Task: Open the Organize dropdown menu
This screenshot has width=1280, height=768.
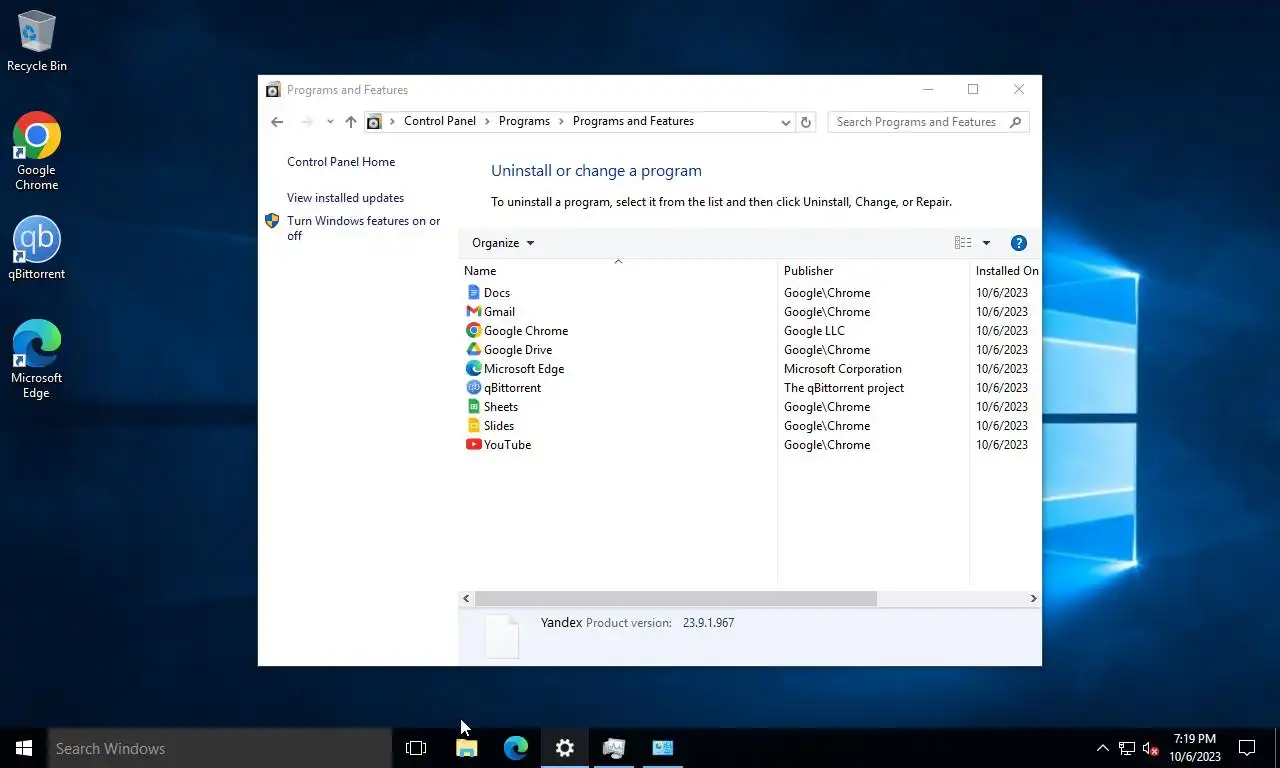Action: click(x=503, y=243)
